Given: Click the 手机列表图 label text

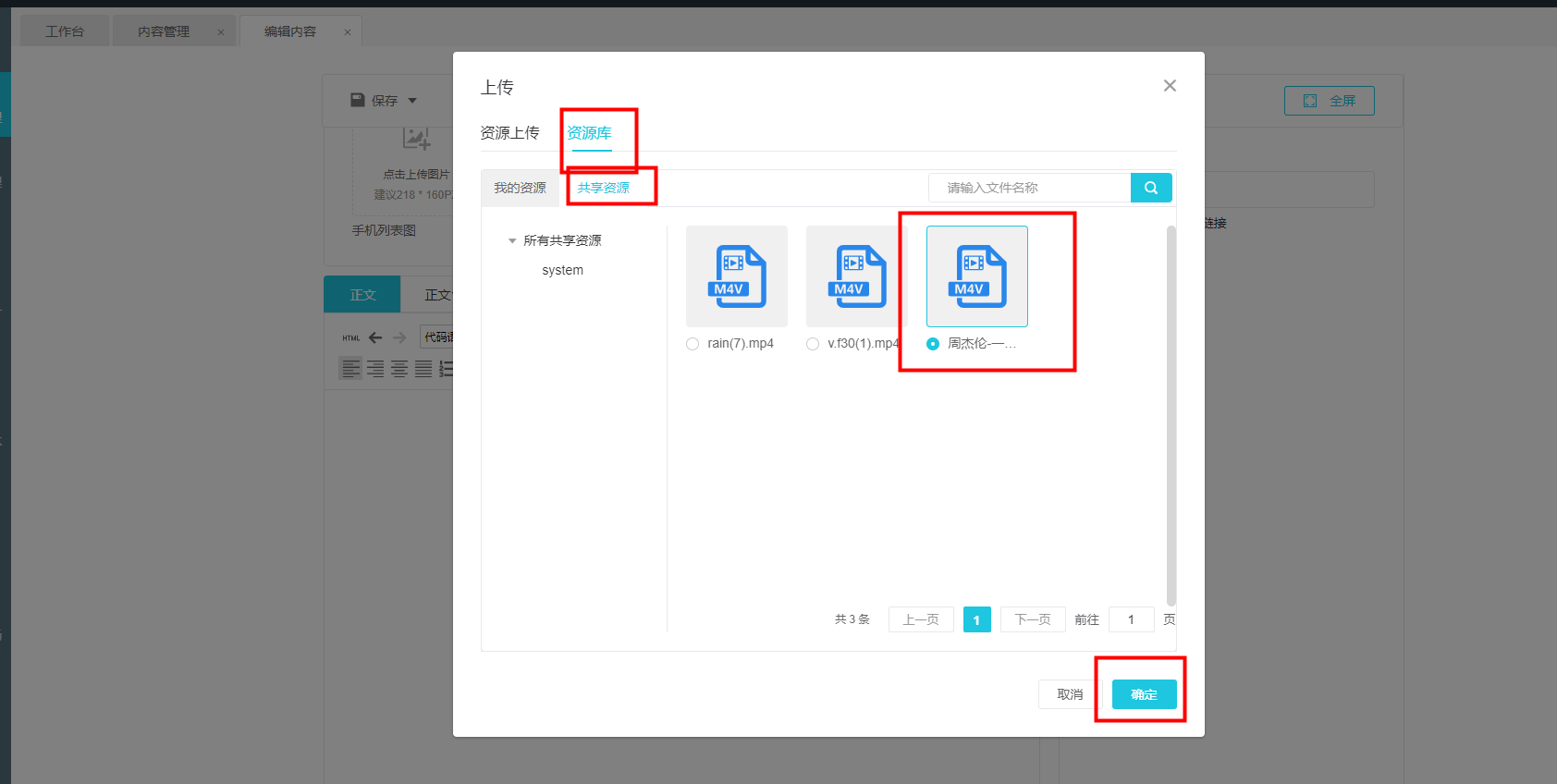Looking at the screenshot, I should coord(384,230).
